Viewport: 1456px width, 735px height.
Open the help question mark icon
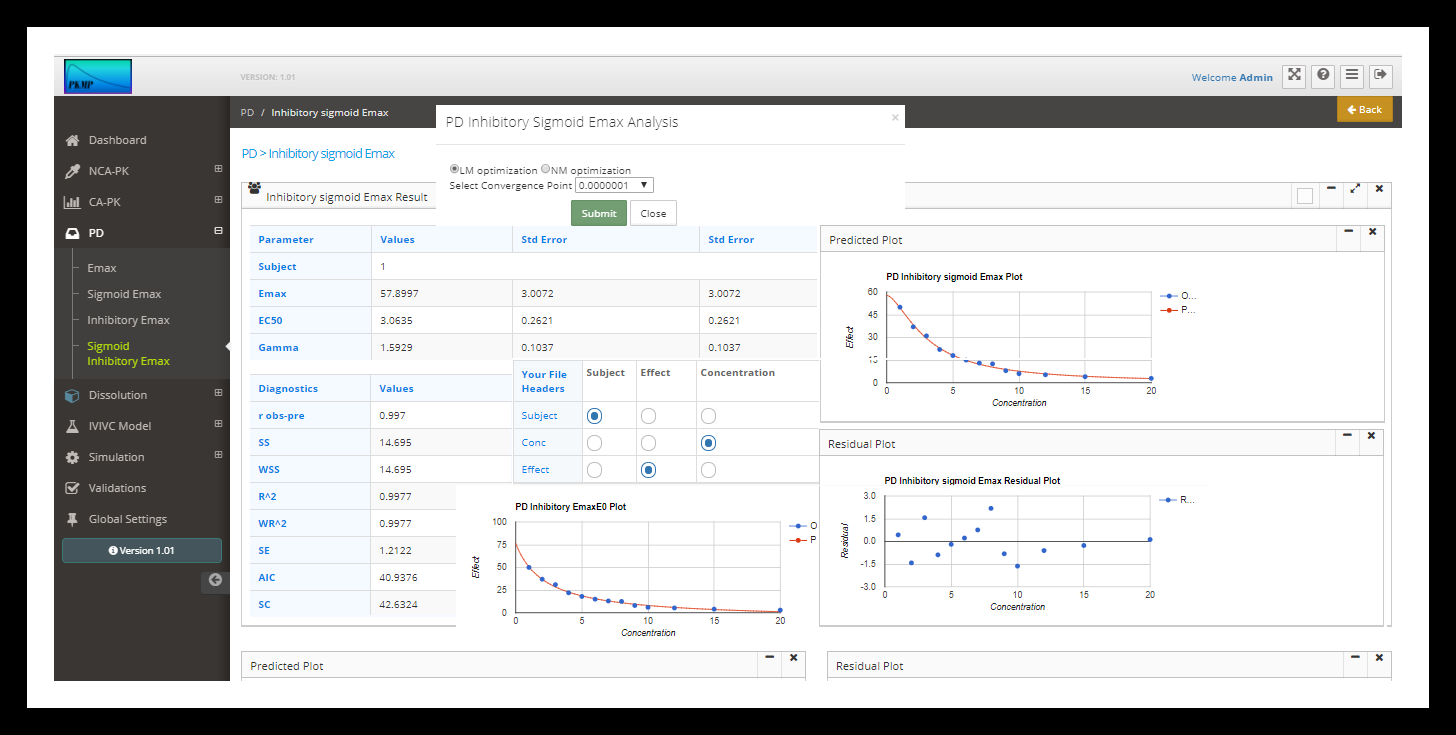1323,76
